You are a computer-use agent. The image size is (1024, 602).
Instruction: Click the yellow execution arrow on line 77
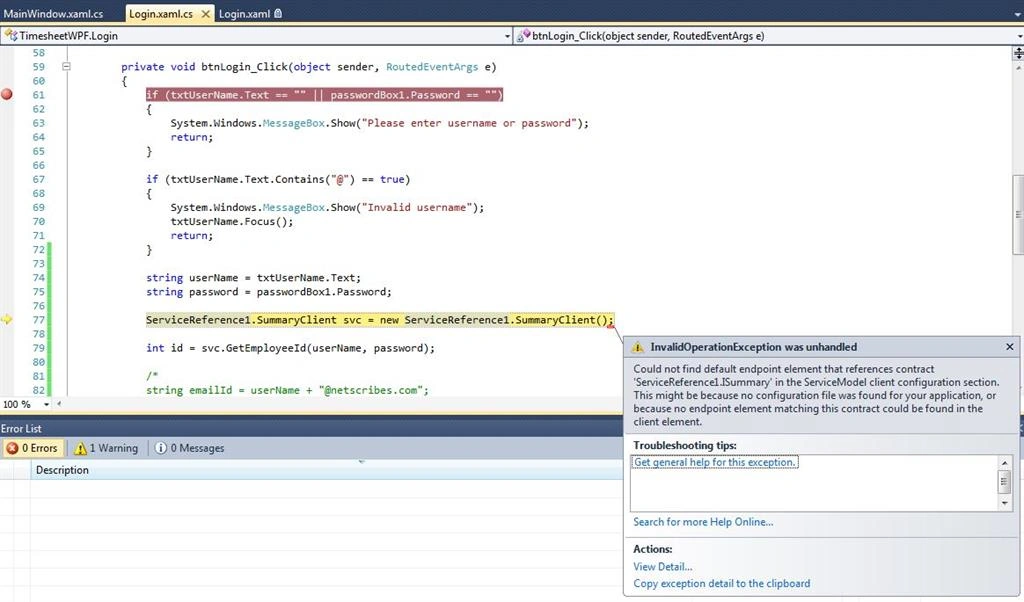[7, 320]
